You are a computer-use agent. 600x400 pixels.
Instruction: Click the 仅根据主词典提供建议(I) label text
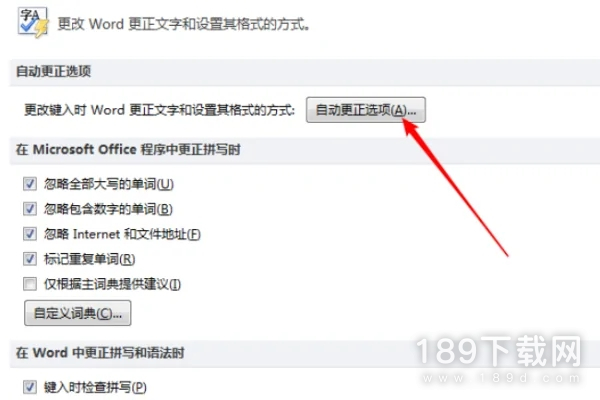(x=112, y=284)
